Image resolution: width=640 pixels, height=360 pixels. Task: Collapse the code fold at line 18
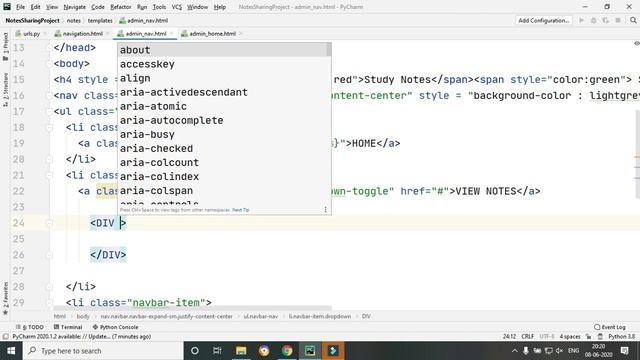(x=49, y=128)
